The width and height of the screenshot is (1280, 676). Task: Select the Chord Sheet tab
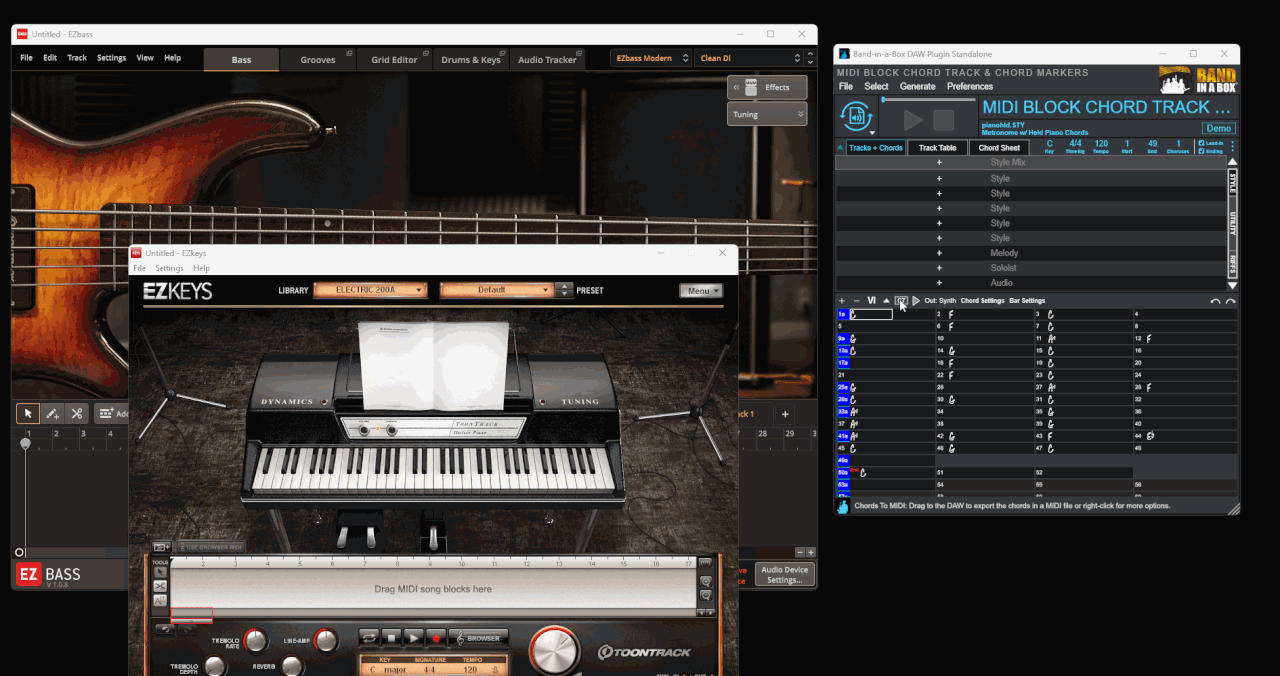[x=999, y=148]
